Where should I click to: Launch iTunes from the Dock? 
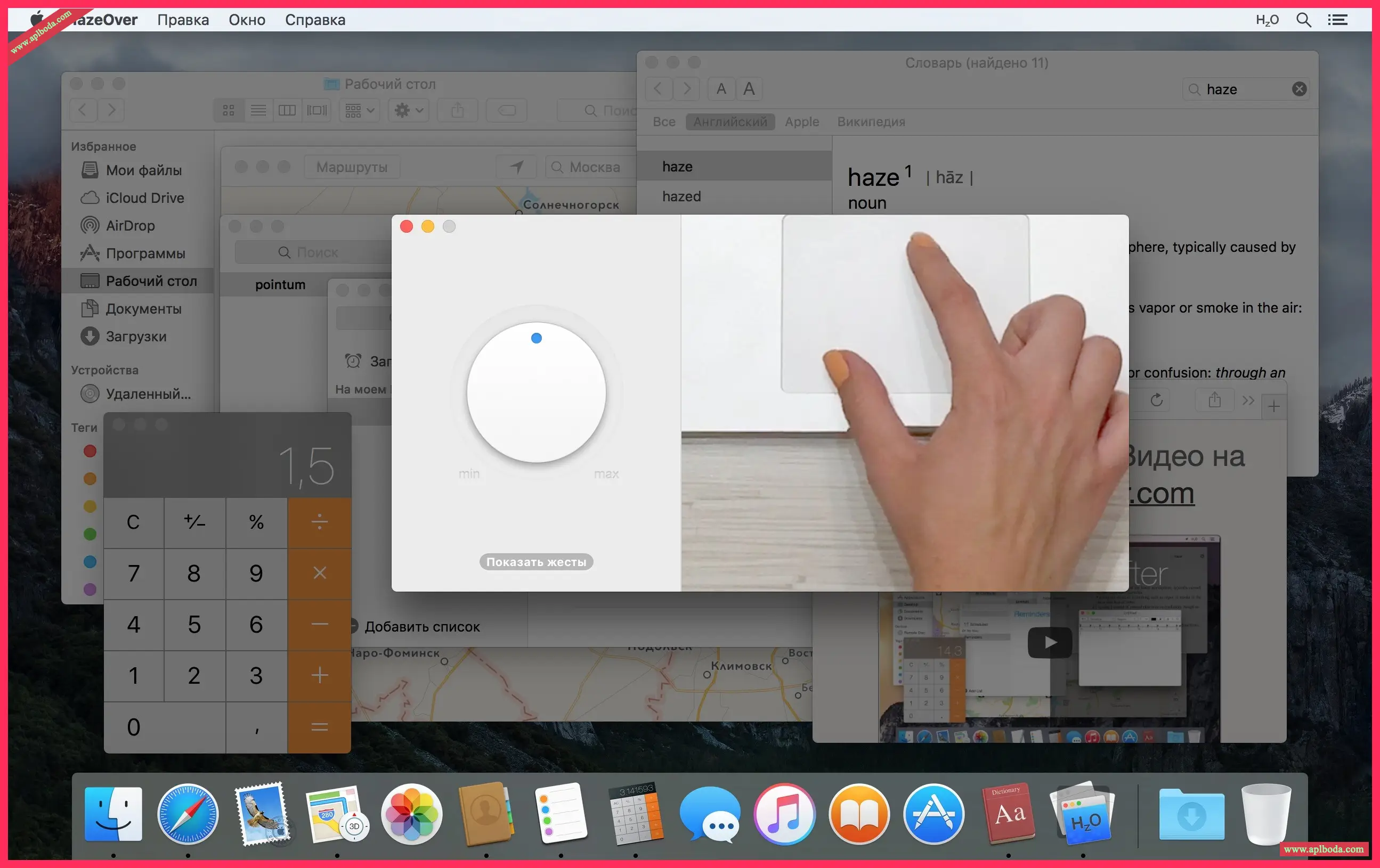coord(784,814)
